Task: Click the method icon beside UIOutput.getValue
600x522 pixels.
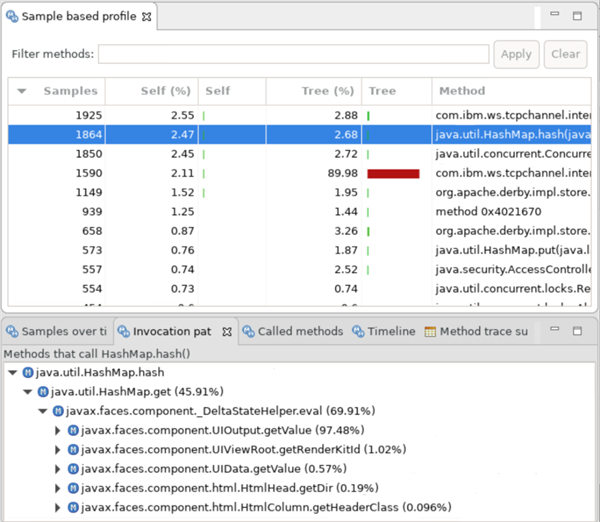Action: coord(73,431)
